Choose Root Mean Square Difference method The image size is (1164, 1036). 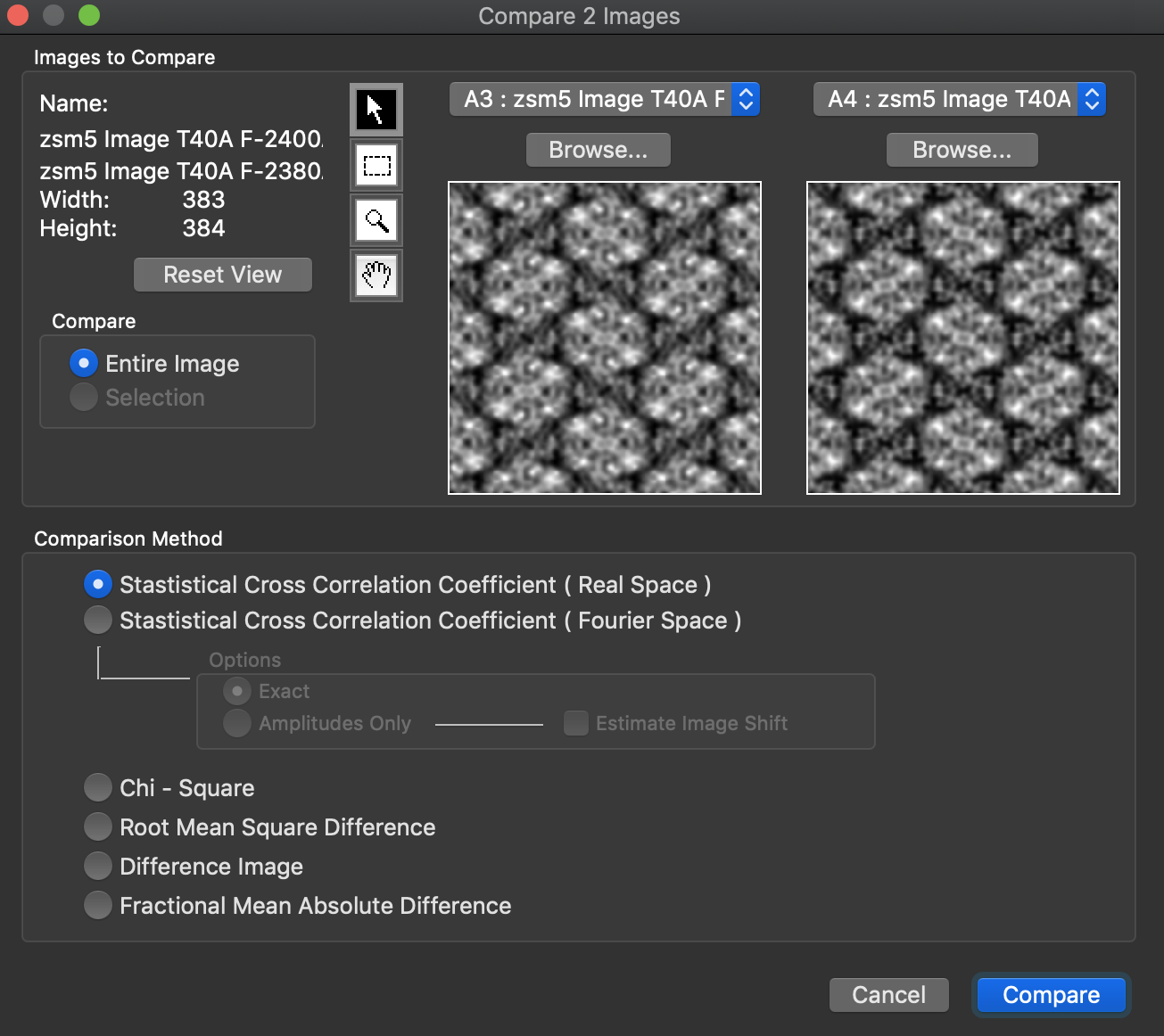(98, 826)
